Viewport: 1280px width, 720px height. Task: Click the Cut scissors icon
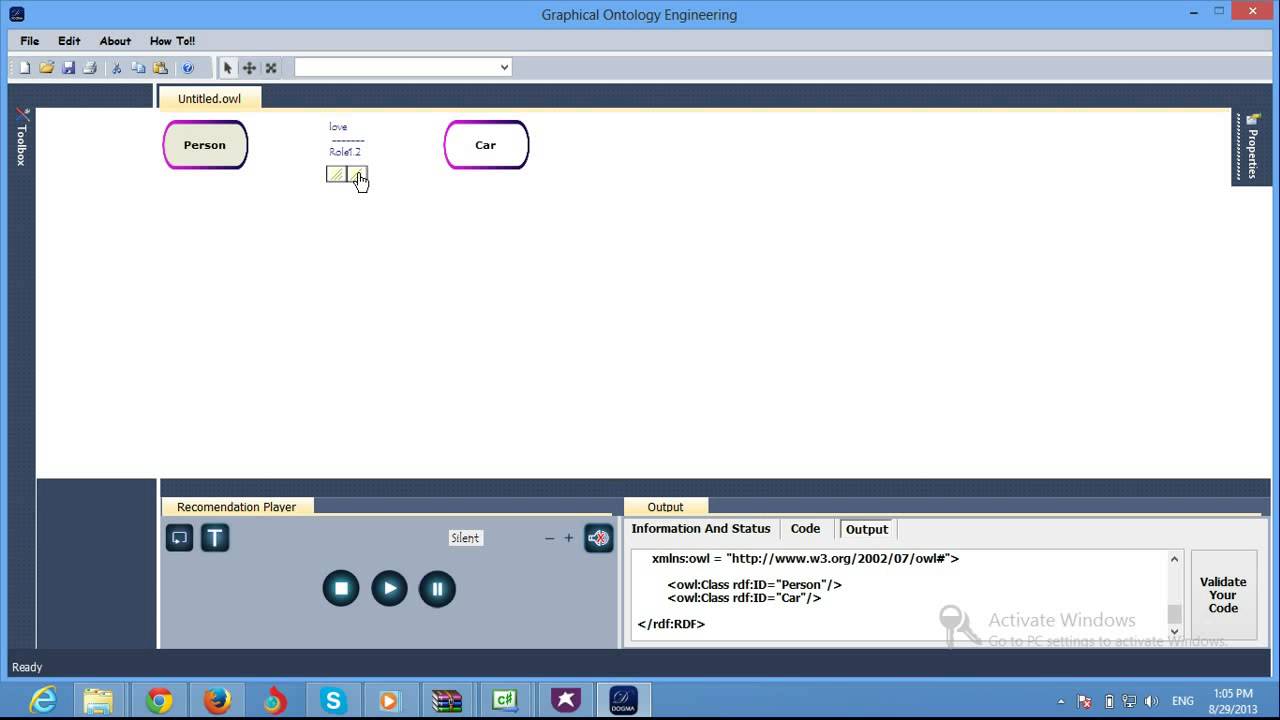(x=117, y=68)
